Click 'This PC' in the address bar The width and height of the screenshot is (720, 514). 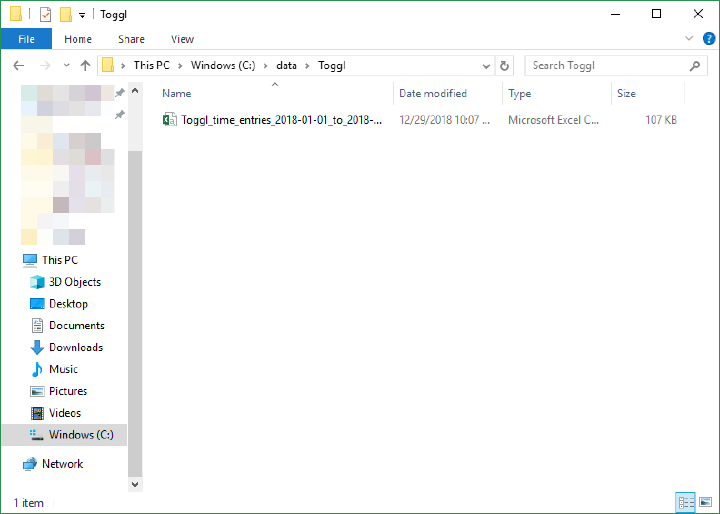tap(152, 66)
